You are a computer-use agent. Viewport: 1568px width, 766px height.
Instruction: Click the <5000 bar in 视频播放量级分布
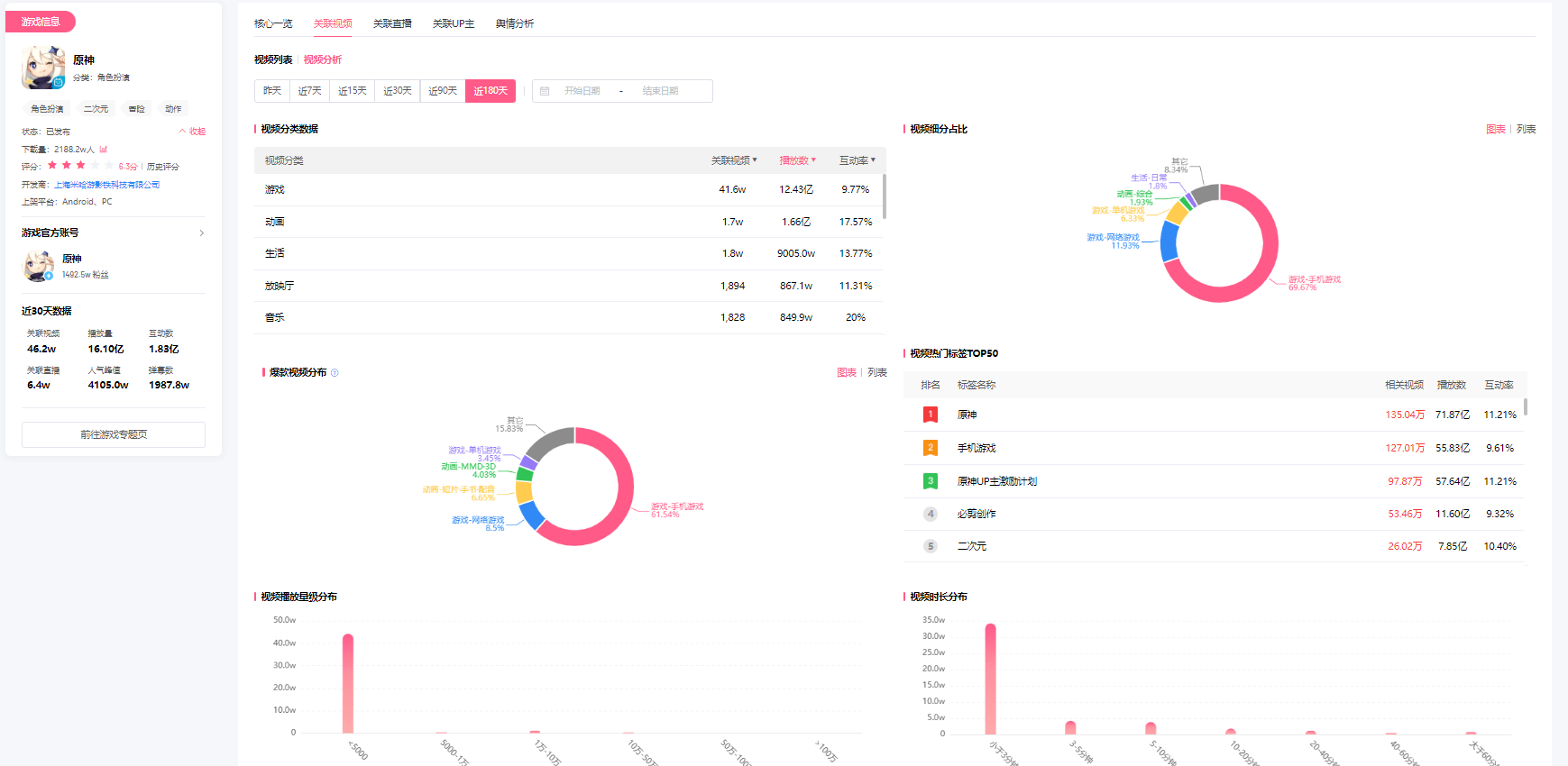pyautogui.click(x=348, y=684)
